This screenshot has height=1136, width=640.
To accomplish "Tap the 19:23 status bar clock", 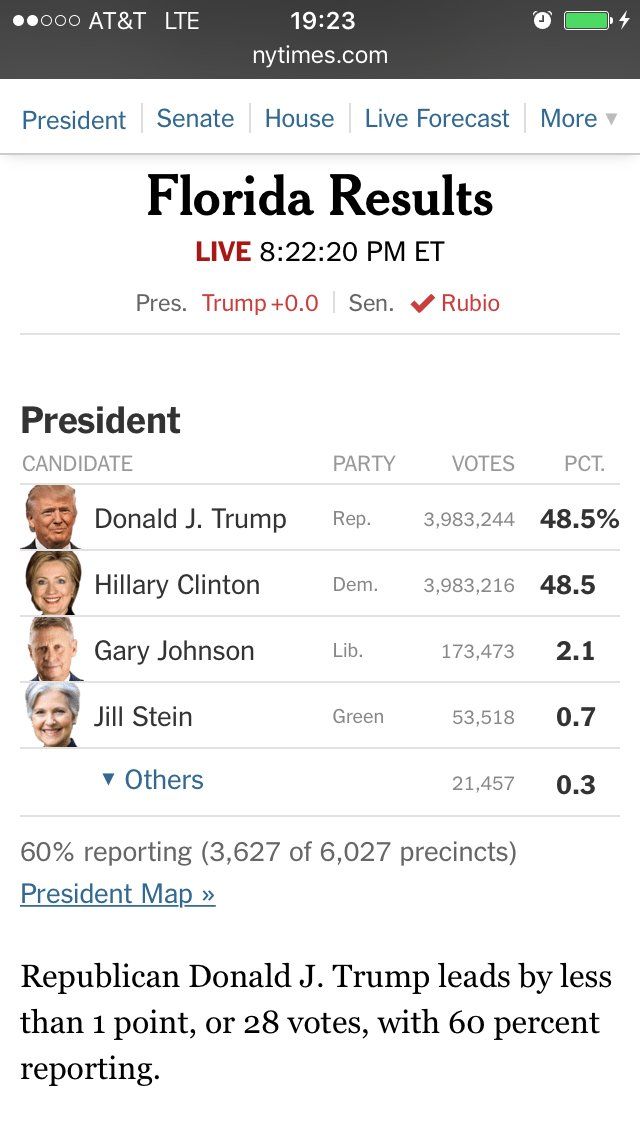I will (x=321, y=20).
